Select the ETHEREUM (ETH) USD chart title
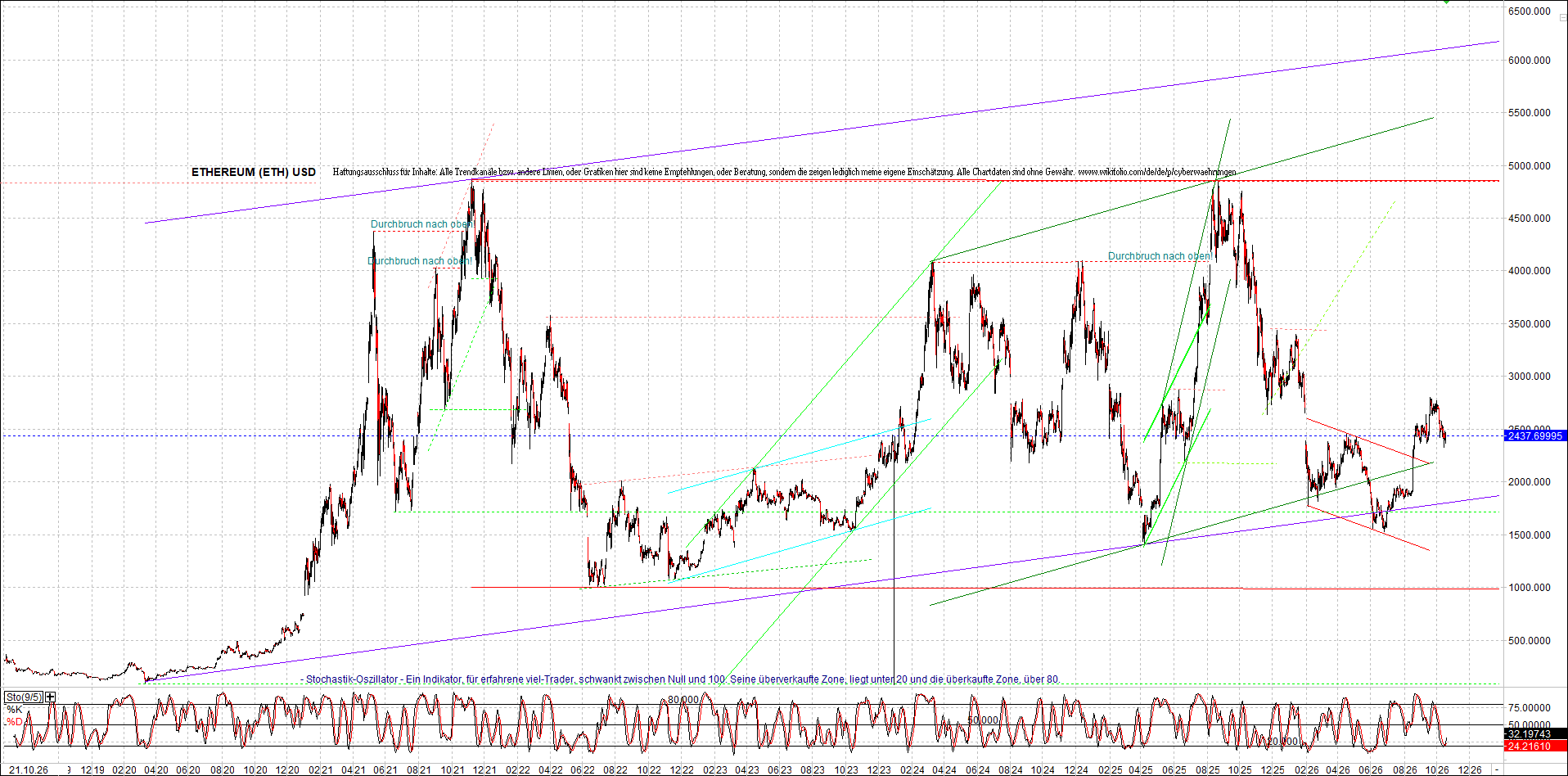Image resolution: width=1568 pixels, height=776 pixels. [x=254, y=172]
